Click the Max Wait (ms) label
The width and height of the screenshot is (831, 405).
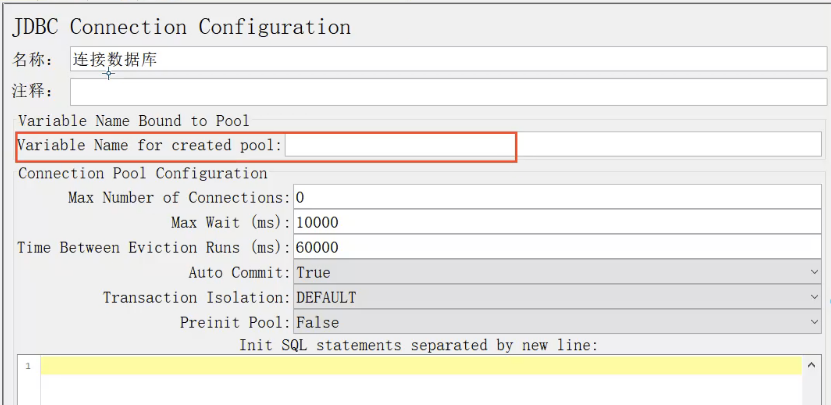[x=230, y=222]
